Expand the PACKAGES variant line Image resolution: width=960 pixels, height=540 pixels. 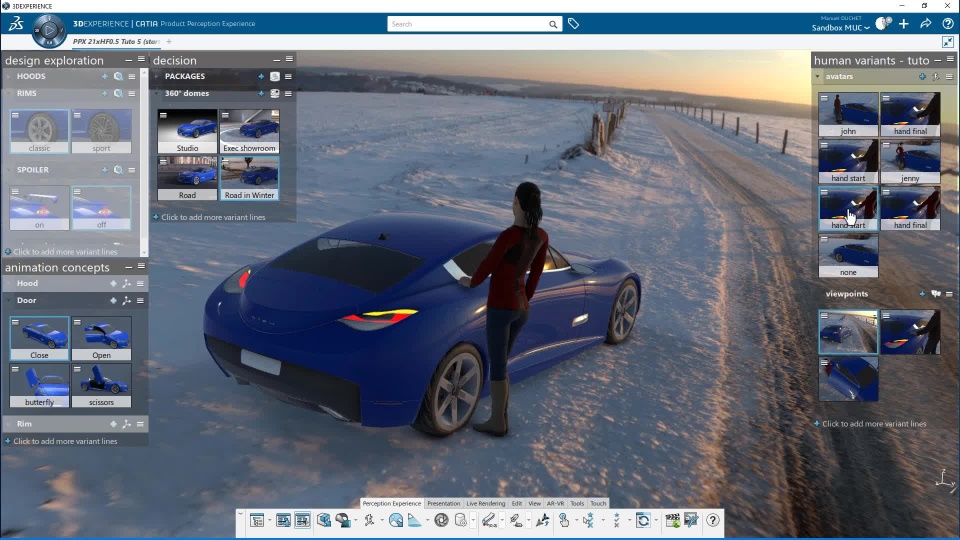(x=157, y=77)
